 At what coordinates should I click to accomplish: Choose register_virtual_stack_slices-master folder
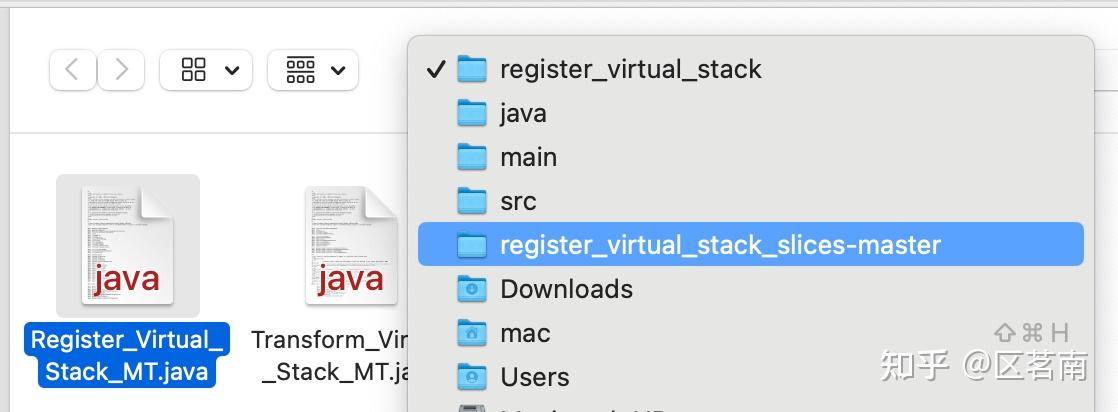click(720, 245)
